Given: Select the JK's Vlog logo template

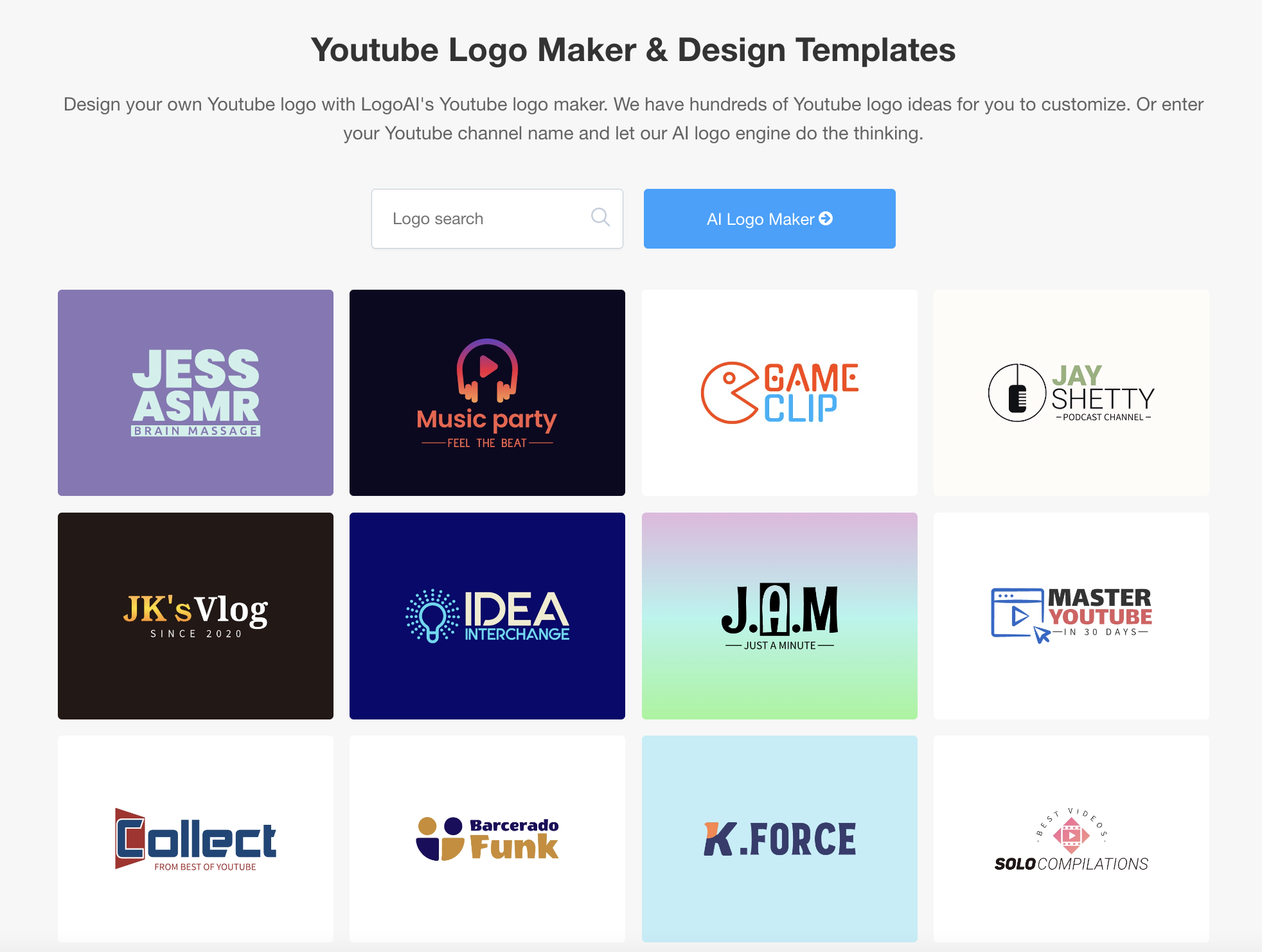Looking at the screenshot, I should tap(195, 615).
